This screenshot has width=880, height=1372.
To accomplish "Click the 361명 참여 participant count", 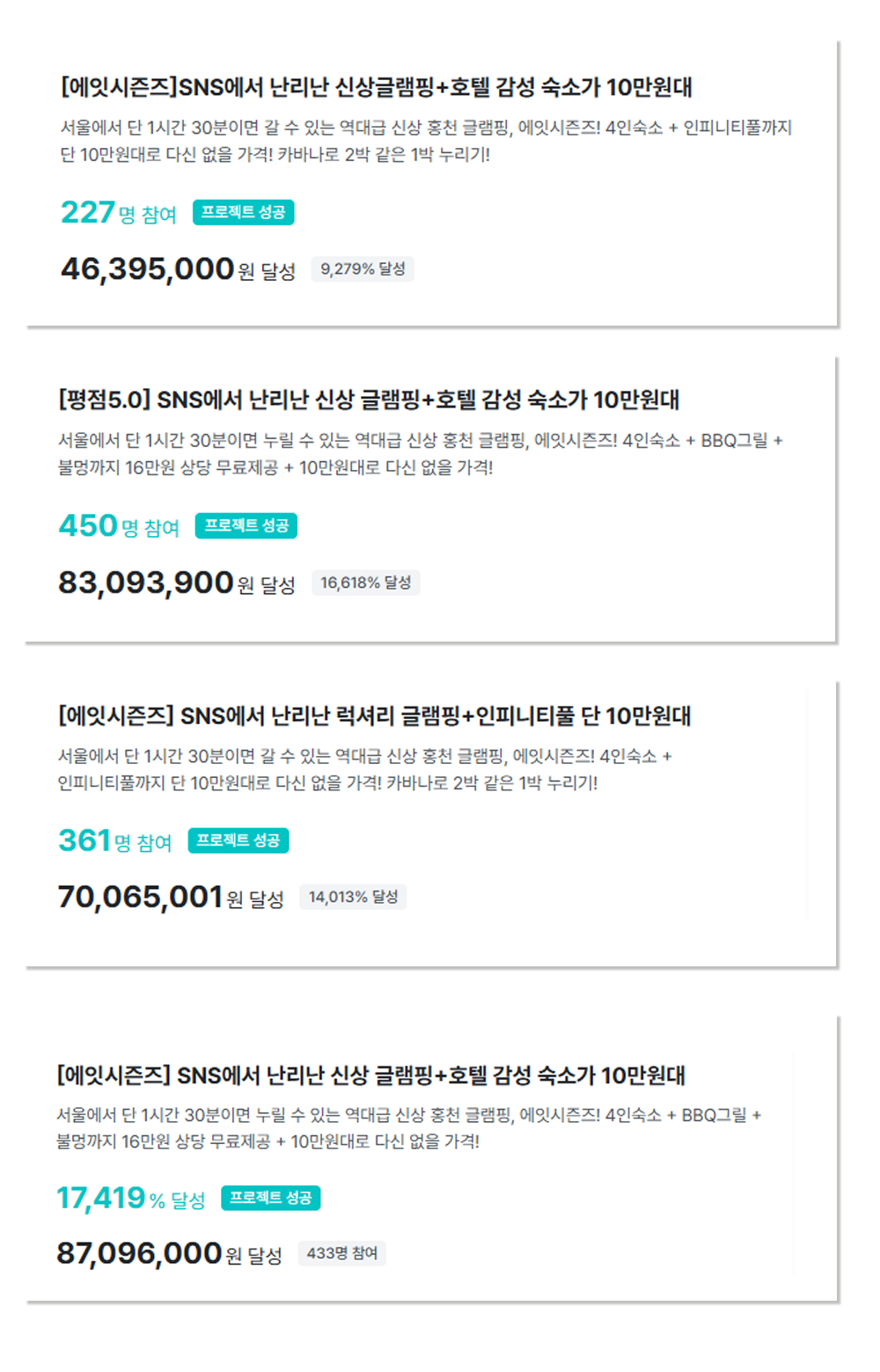I will pos(115,841).
